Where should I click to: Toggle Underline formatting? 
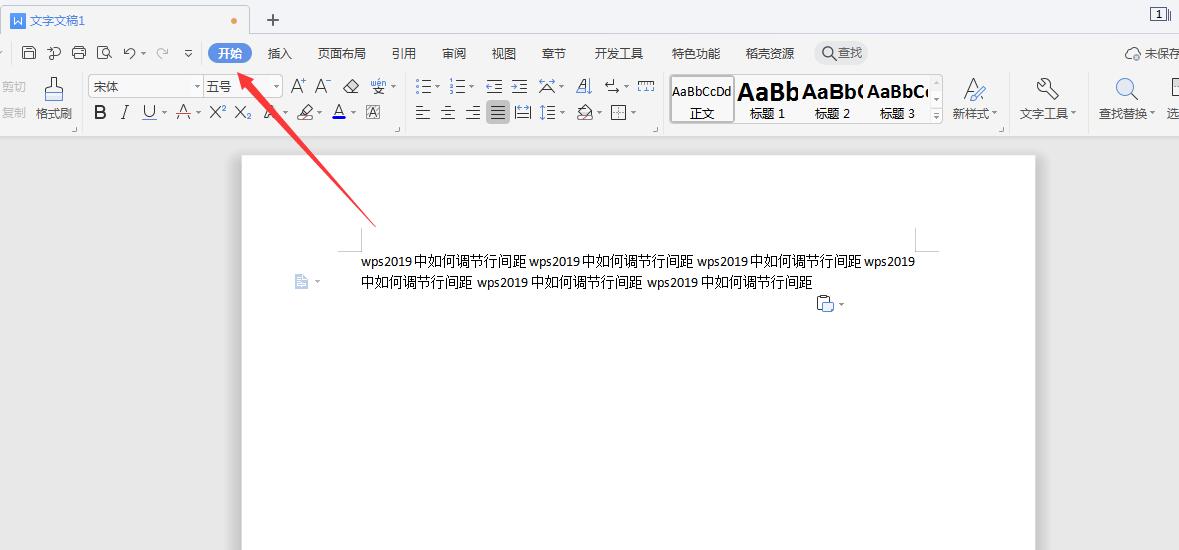coord(149,113)
